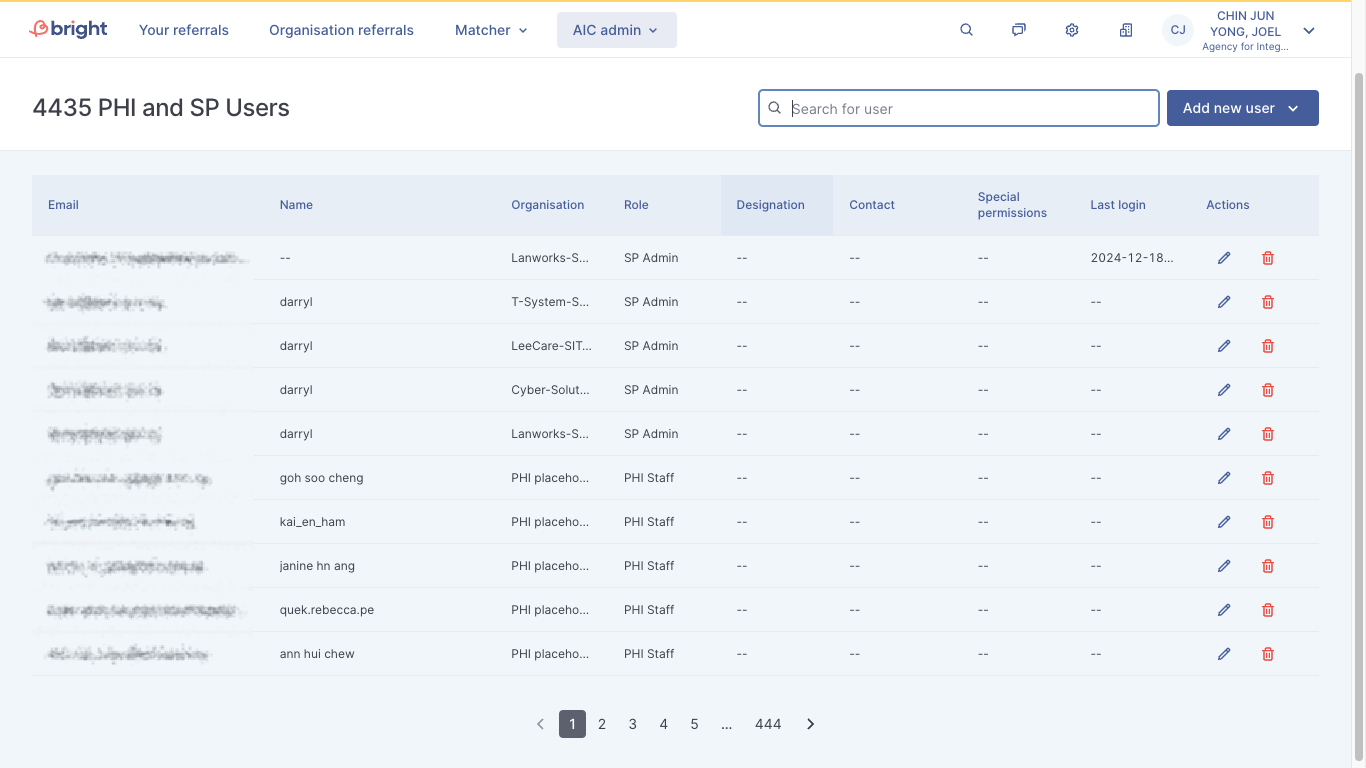Click the Role column header
This screenshot has width=1366, height=768.
click(x=636, y=205)
